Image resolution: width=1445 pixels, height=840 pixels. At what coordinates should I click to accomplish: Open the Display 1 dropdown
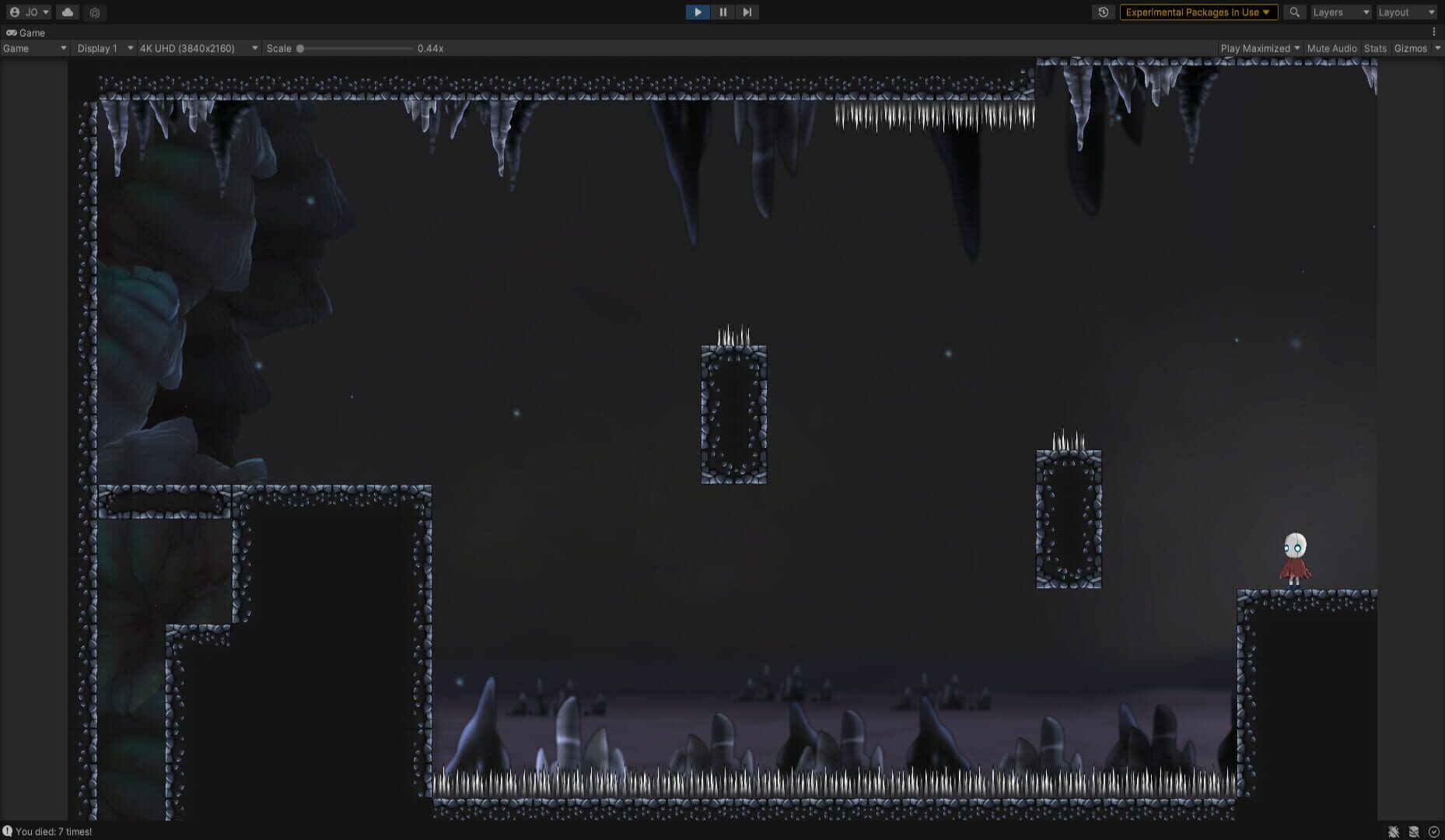(x=104, y=48)
